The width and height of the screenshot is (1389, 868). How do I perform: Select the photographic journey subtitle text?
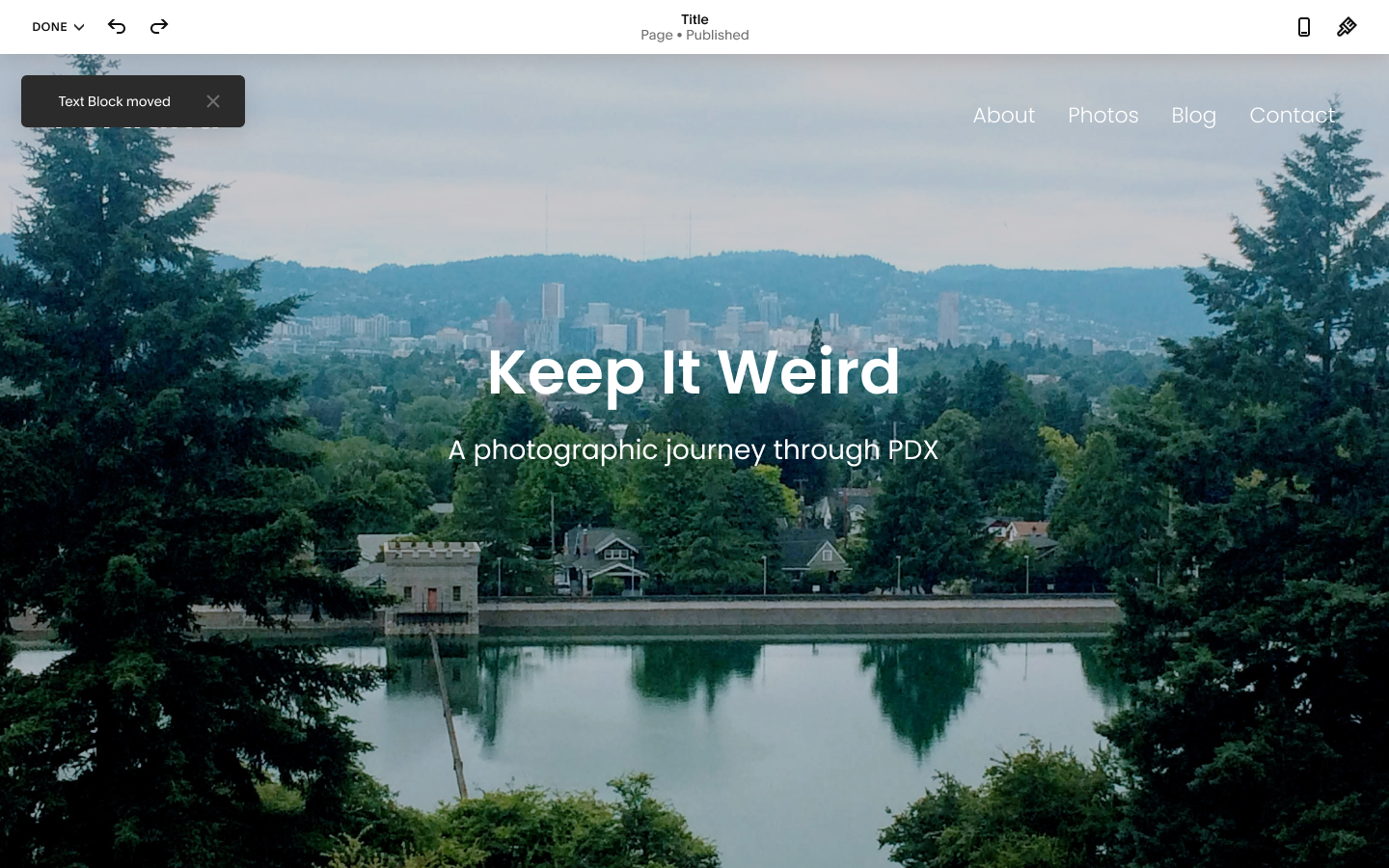coord(693,450)
